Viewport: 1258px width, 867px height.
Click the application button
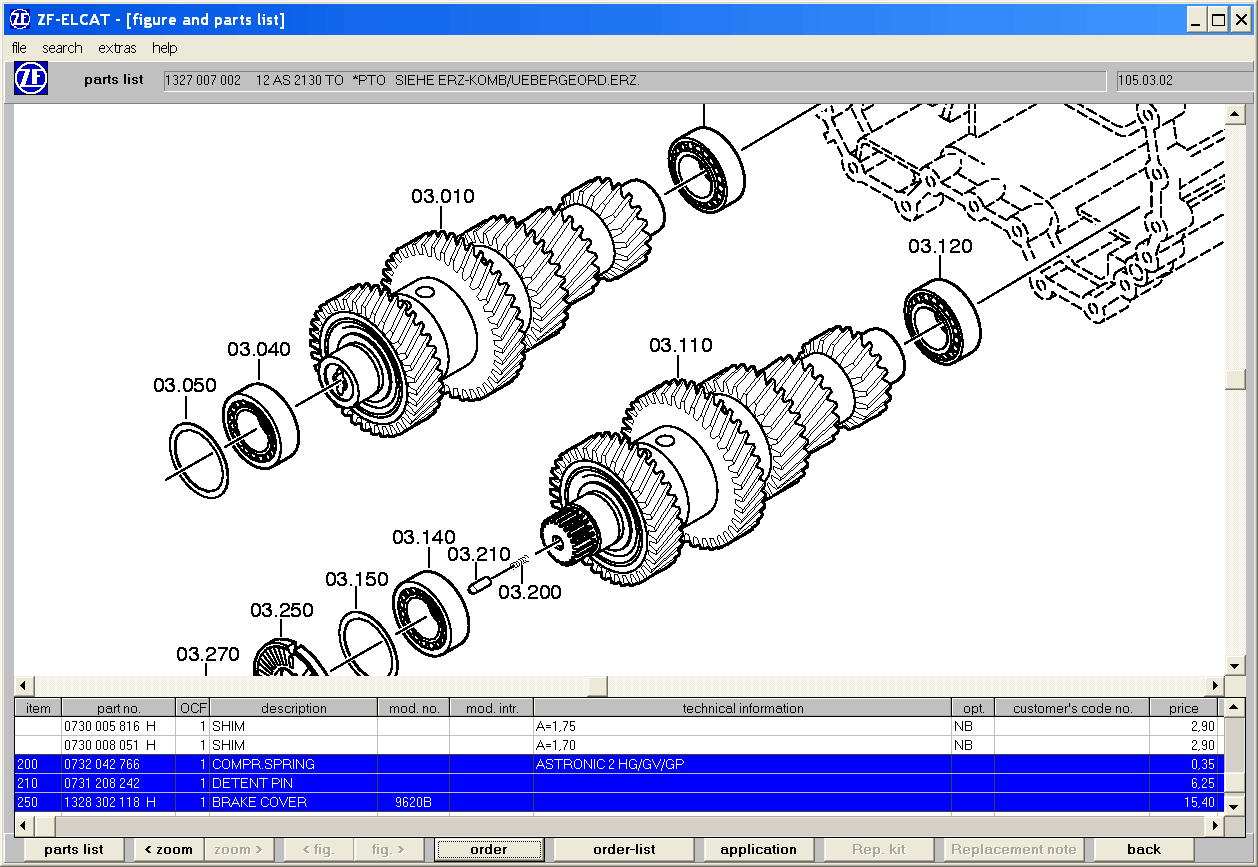759,850
